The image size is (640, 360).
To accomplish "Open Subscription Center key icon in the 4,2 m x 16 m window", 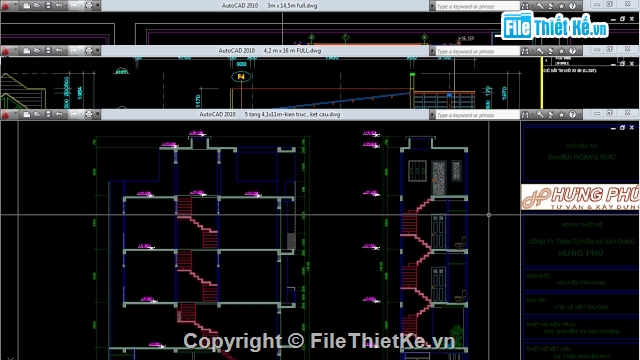I will [540, 51].
